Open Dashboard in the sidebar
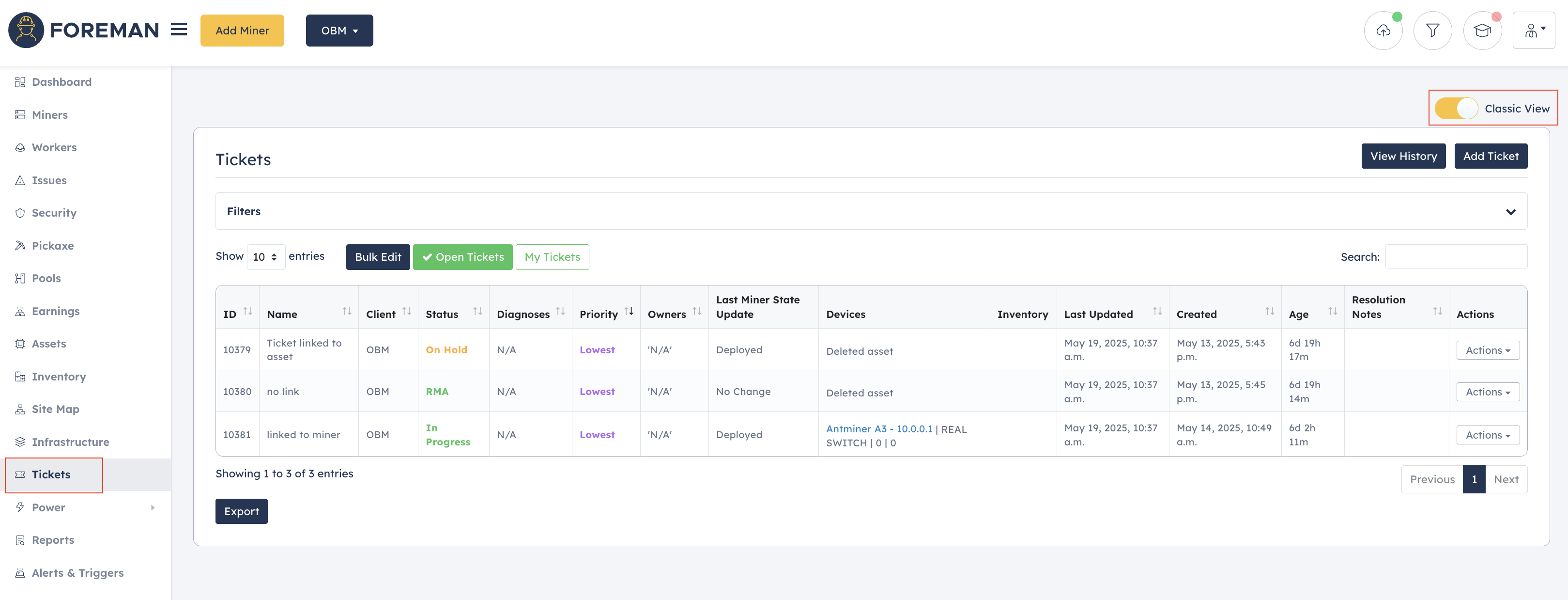This screenshot has height=600, width=1568. pyautogui.click(x=61, y=81)
